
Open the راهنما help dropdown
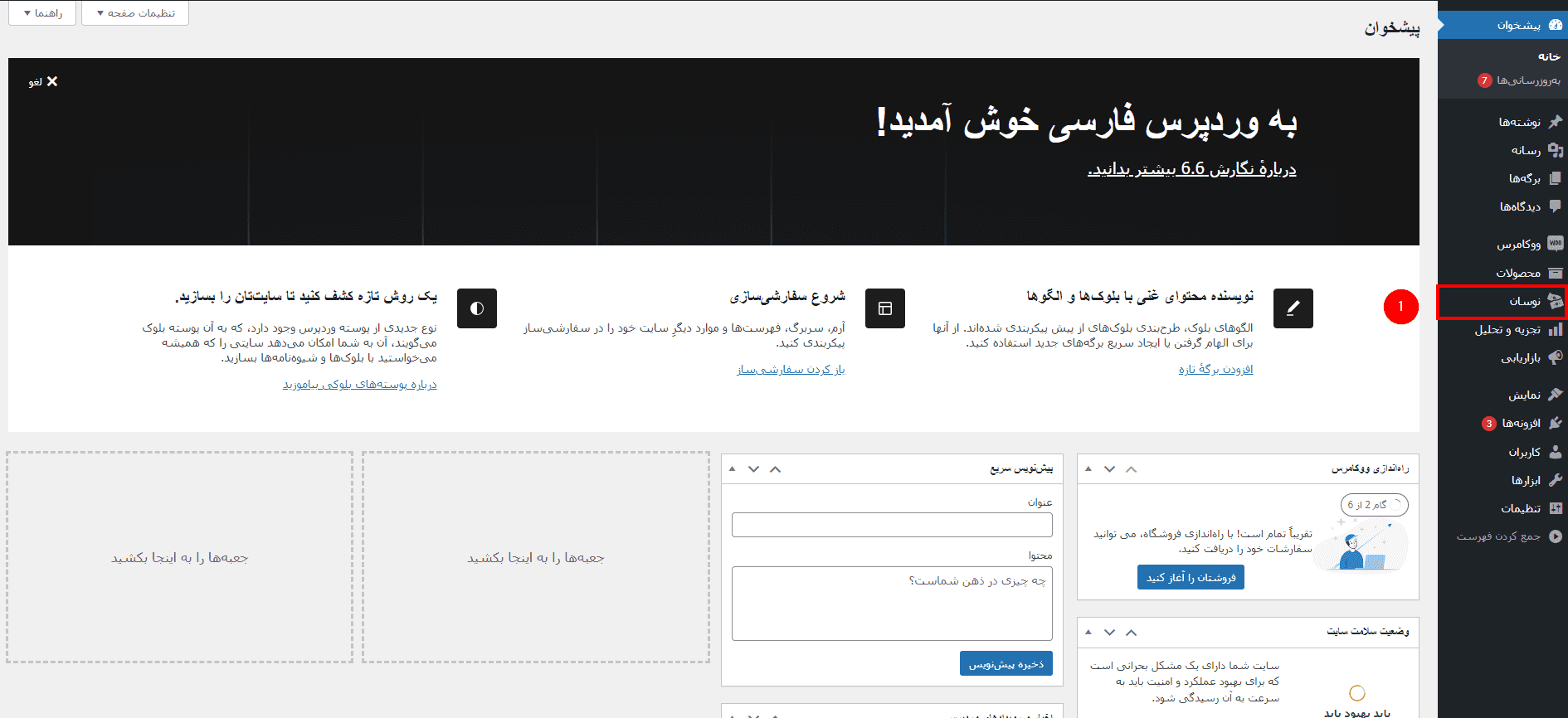point(42,13)
